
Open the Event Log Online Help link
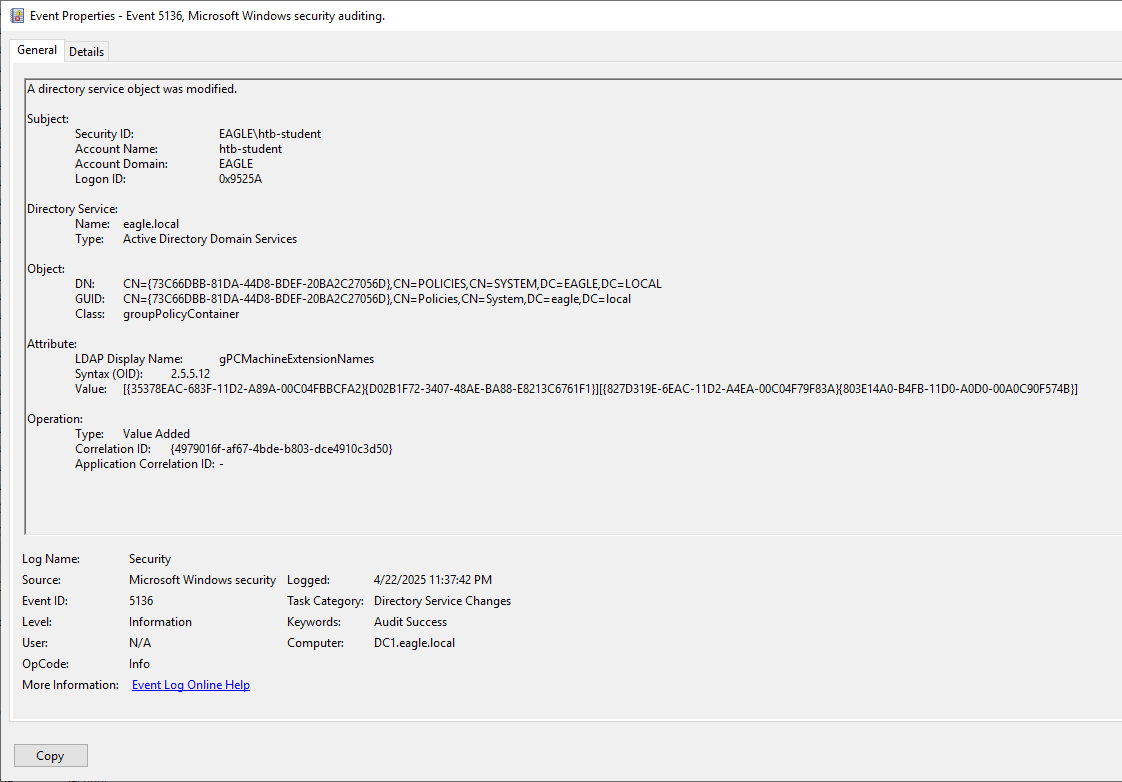click(191, 685)
